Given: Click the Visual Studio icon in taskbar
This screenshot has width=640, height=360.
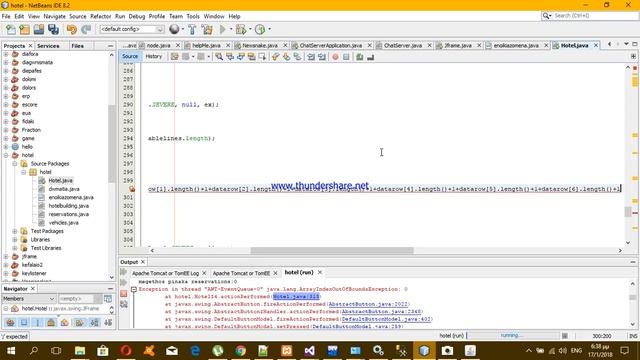Looking at the screenshot, I should 309,351.
